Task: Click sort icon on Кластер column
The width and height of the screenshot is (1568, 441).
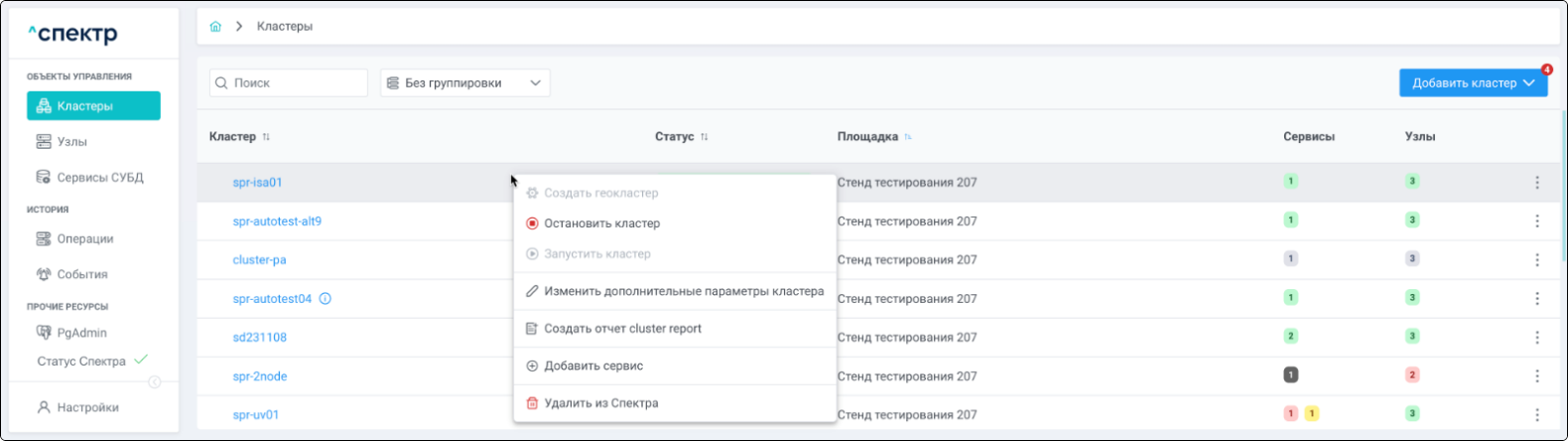Action: pyautogui.click(x=266, y=137)
